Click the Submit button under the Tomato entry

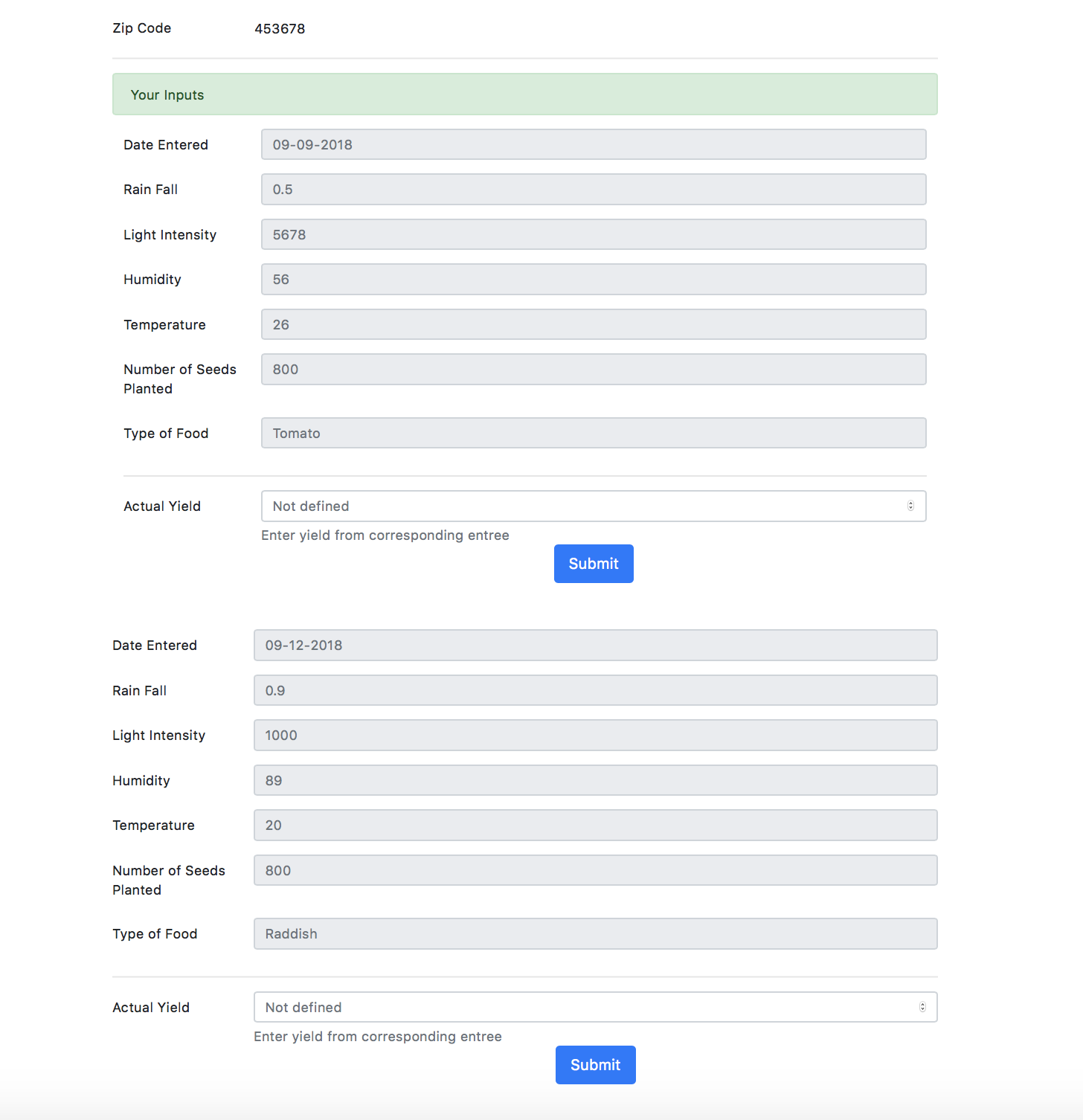pos(594,564)
